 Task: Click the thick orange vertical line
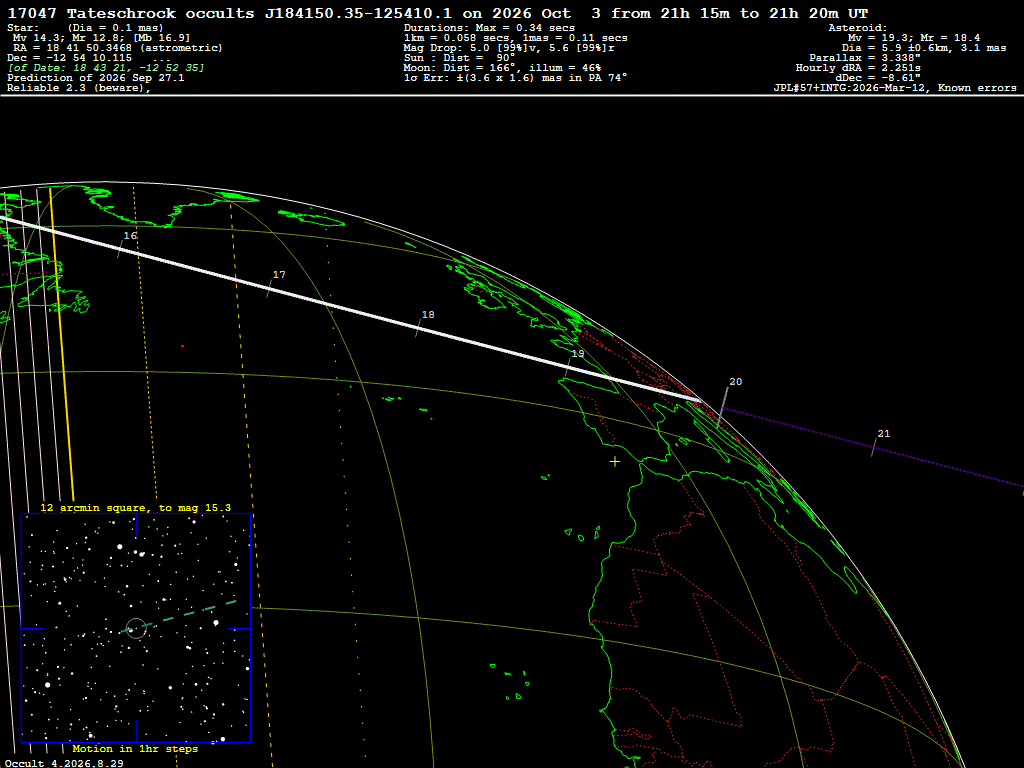point(62,345)
